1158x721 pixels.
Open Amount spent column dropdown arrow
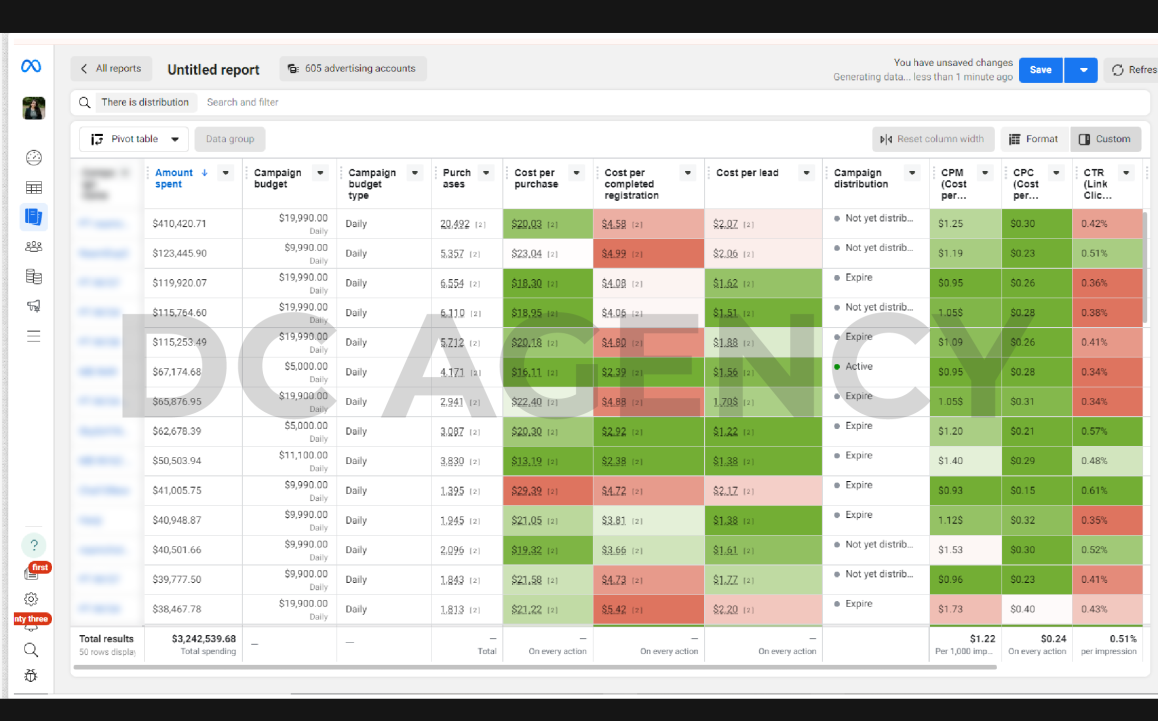pos(226,173)
